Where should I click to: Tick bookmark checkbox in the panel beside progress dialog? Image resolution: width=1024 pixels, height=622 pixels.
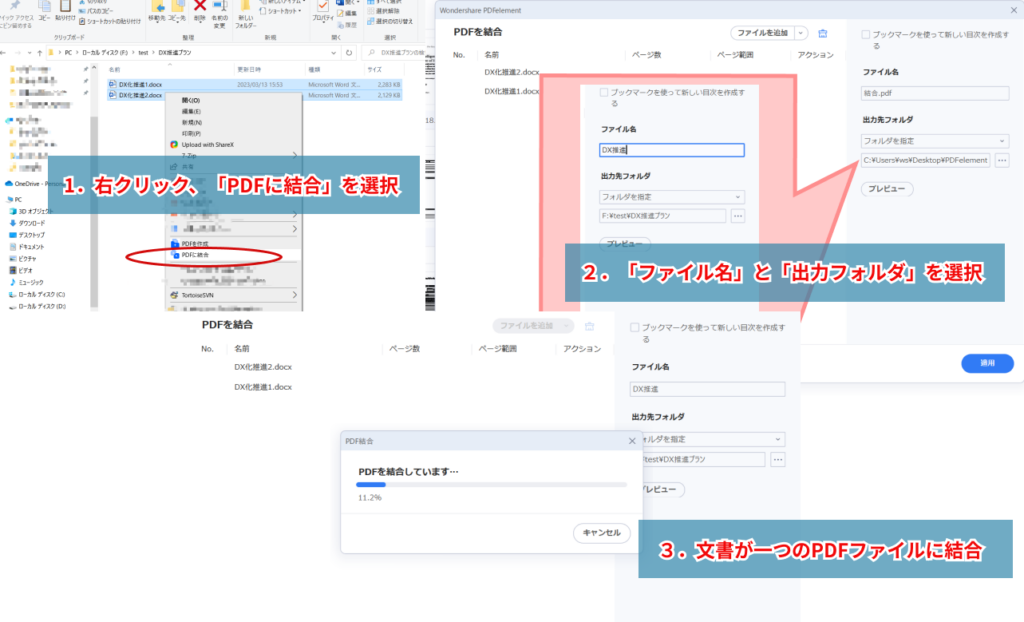click(x=635, y=327)
